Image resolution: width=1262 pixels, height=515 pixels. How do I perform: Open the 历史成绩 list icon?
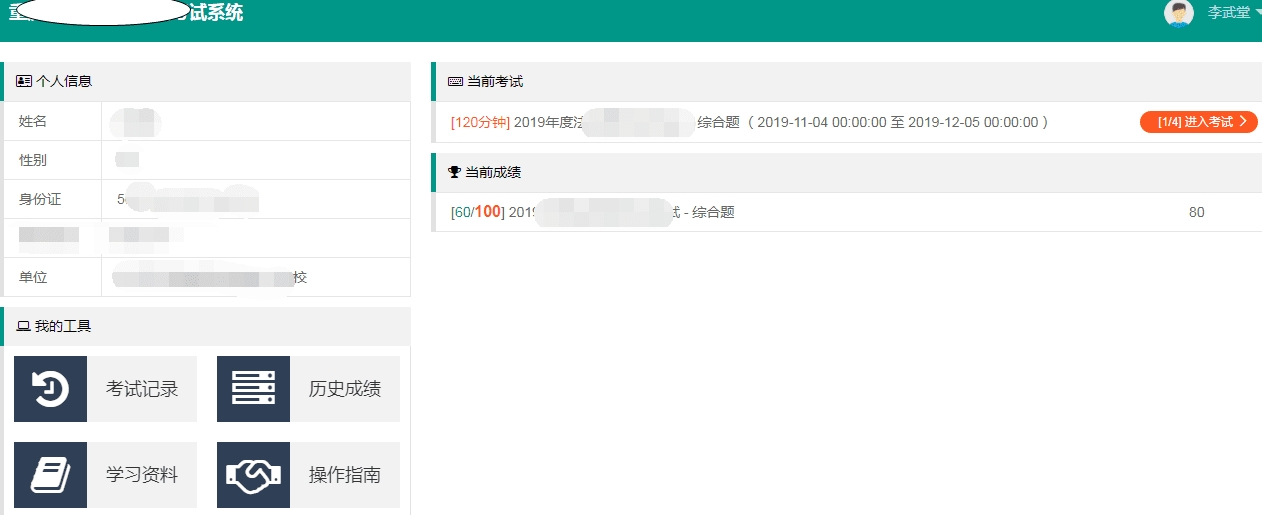point(253,389)
